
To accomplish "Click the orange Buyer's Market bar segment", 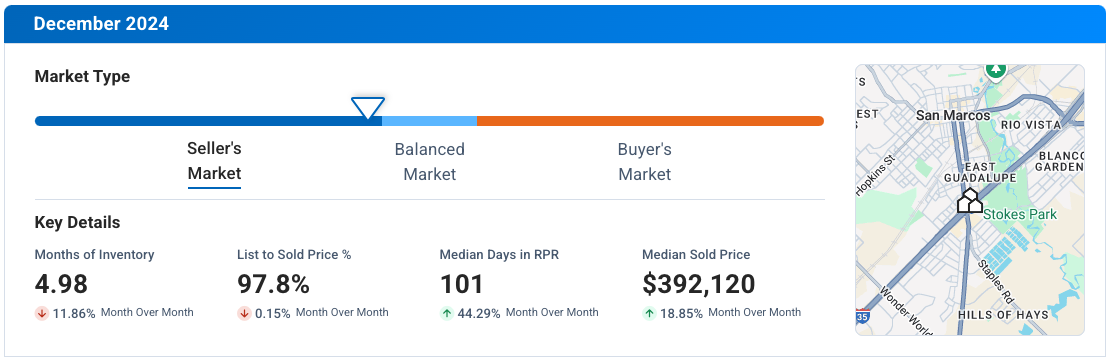I will 650,121.
